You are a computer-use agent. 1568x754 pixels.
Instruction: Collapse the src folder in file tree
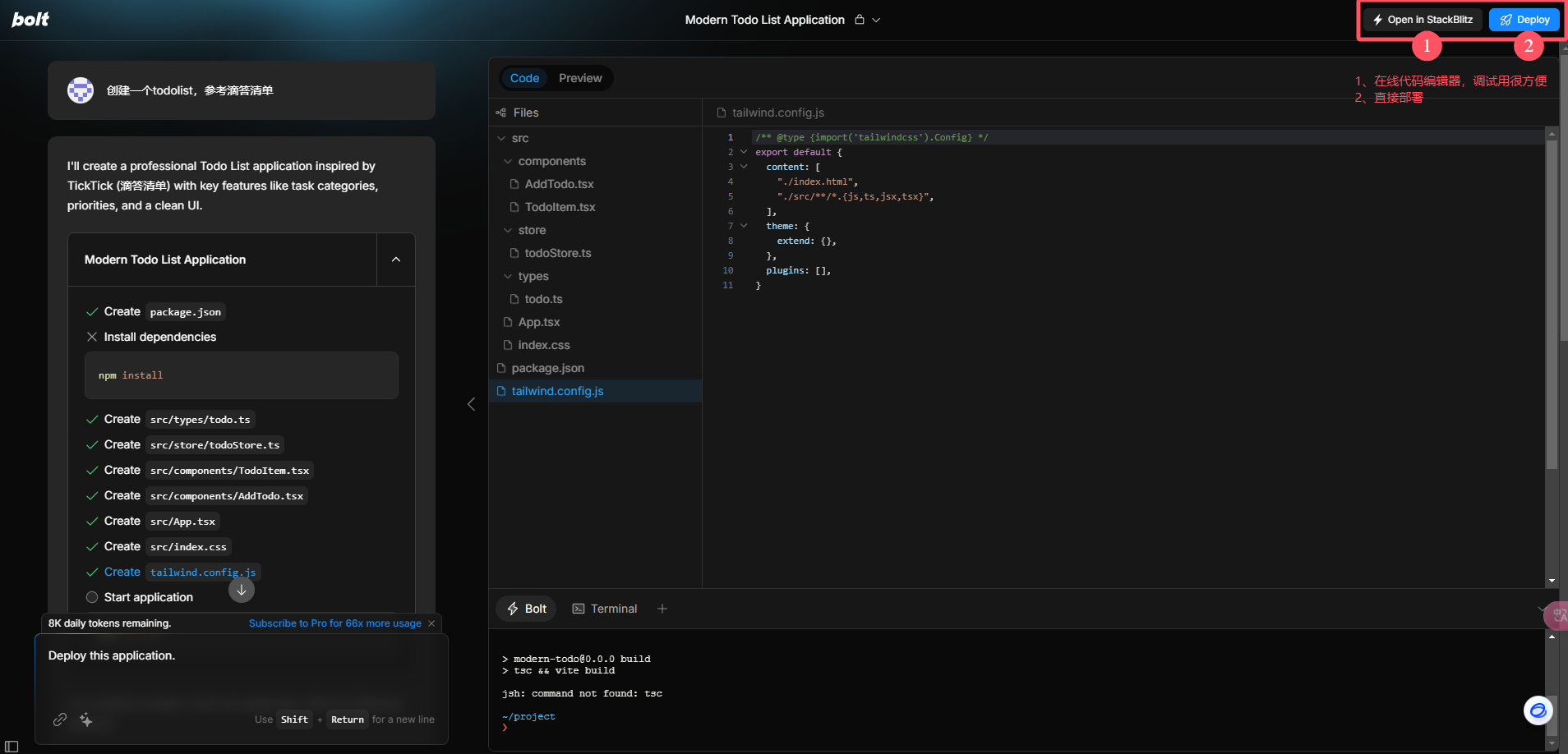(x=501, y=138)
